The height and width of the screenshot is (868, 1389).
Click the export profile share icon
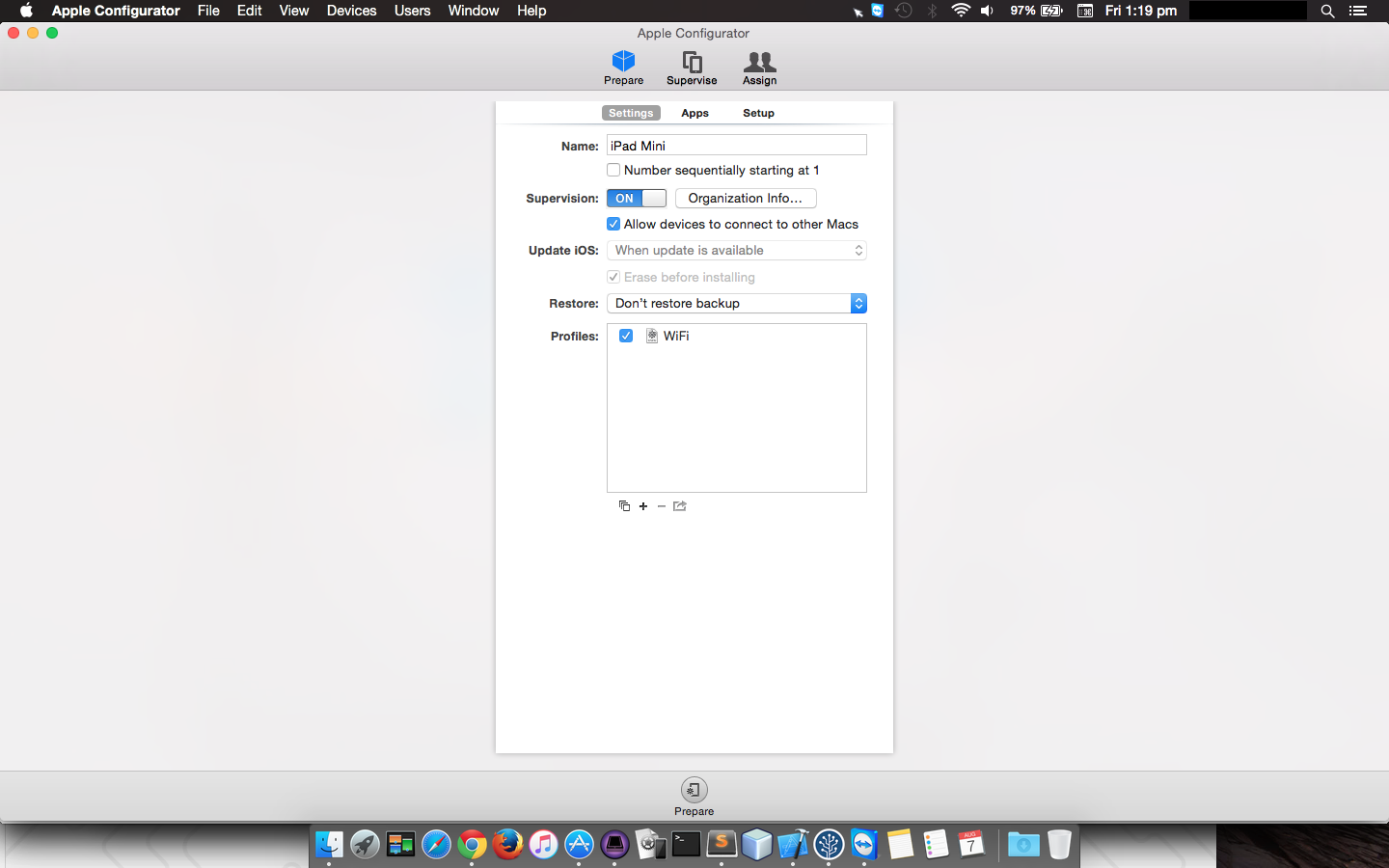tap(680, 506)
